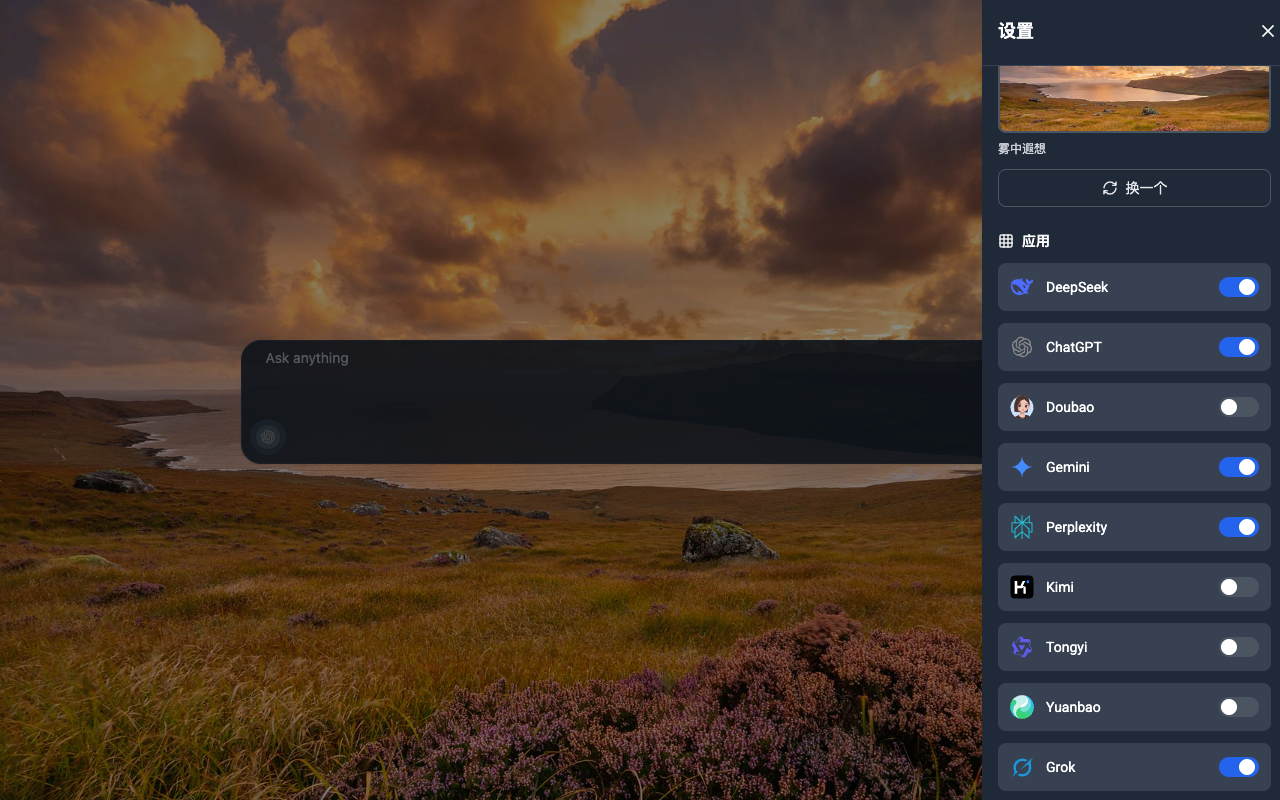Image resolution: width=1280 pixels, height=800 pixels.
Task: Click the 设置 panel title
Action: (x=1016, y=31)
